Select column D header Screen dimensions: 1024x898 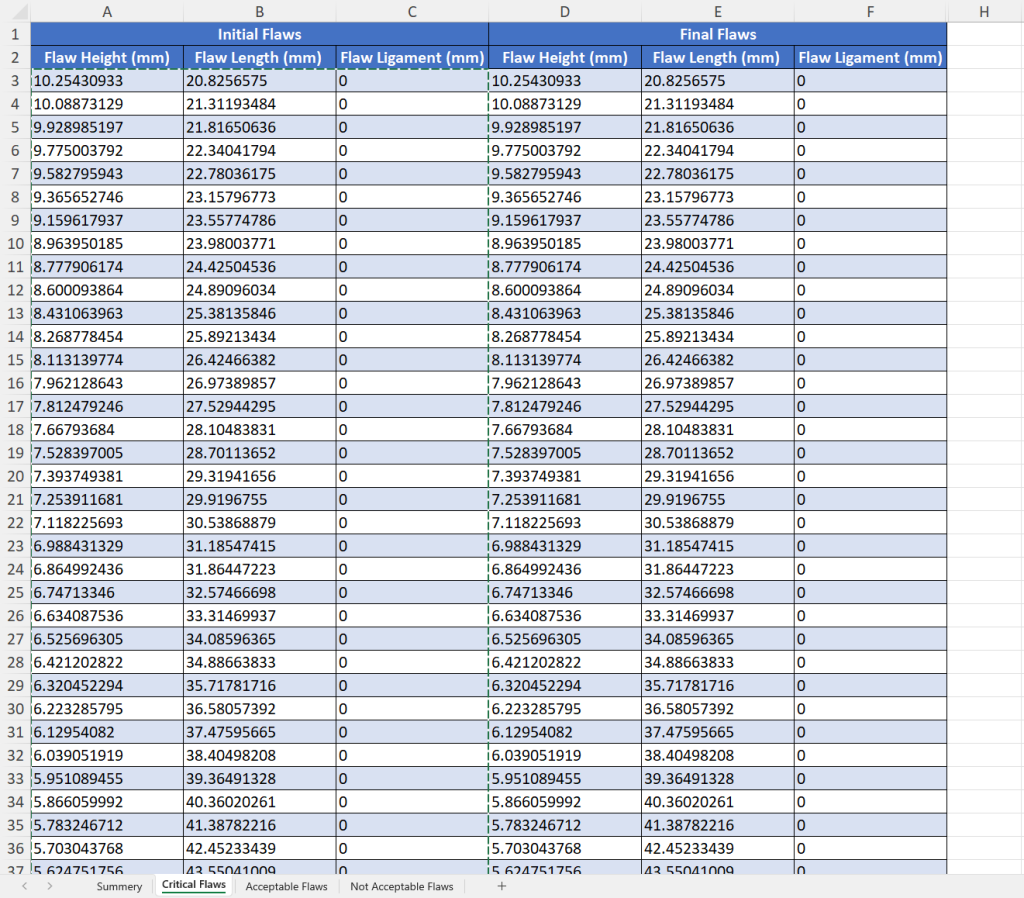565,11
